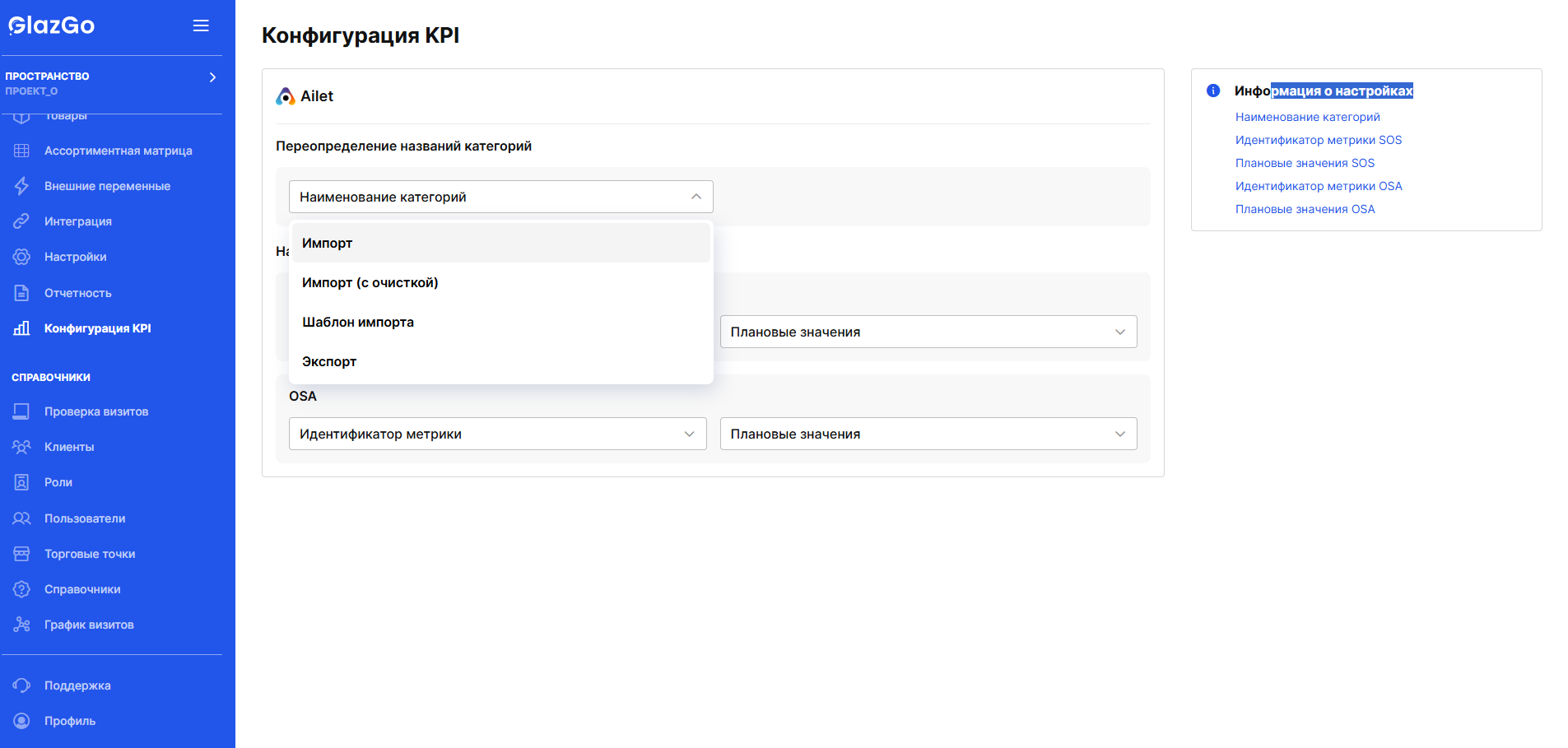1568x748 pixels.
Task: Click the Конфигурация KPI bar-chart icon
Action: (21, 328)
